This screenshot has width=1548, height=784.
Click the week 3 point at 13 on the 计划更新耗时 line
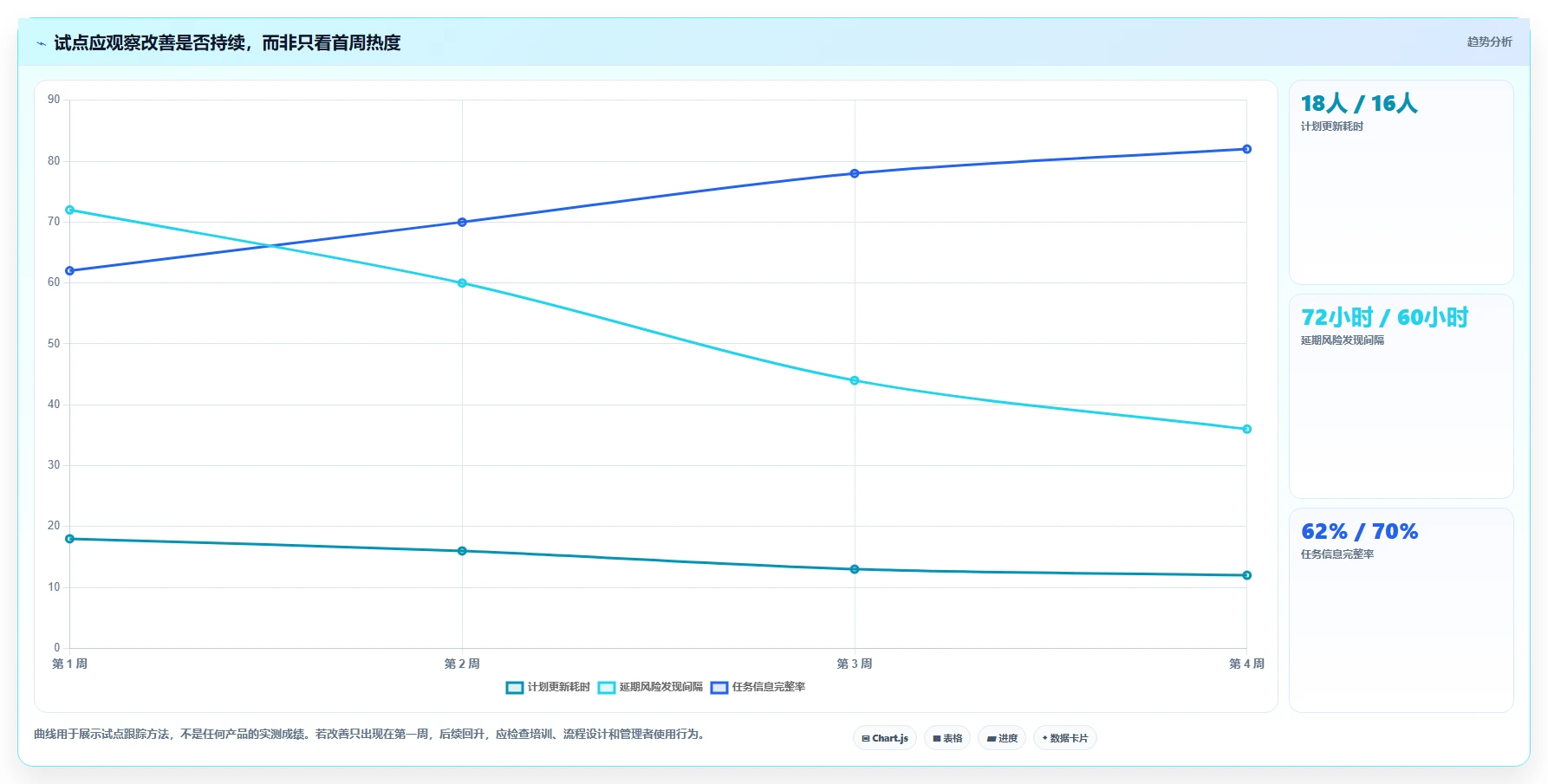pyautogui.click(x=855, y=569)
